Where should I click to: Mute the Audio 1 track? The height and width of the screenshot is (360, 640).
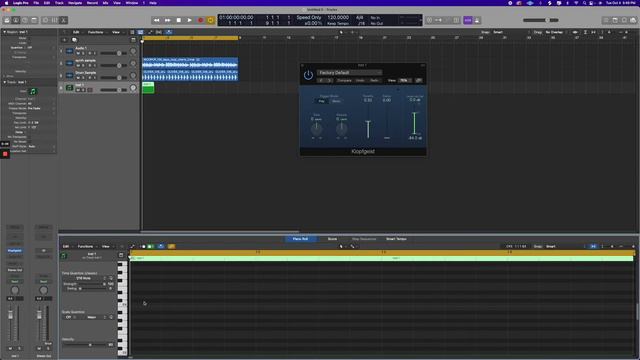click(x=78, y=53)
